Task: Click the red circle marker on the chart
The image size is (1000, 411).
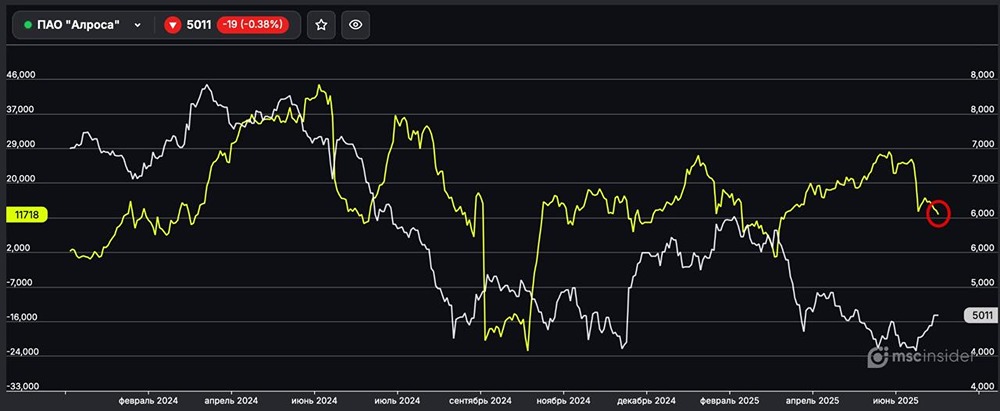Action: [x=938, y=213]
